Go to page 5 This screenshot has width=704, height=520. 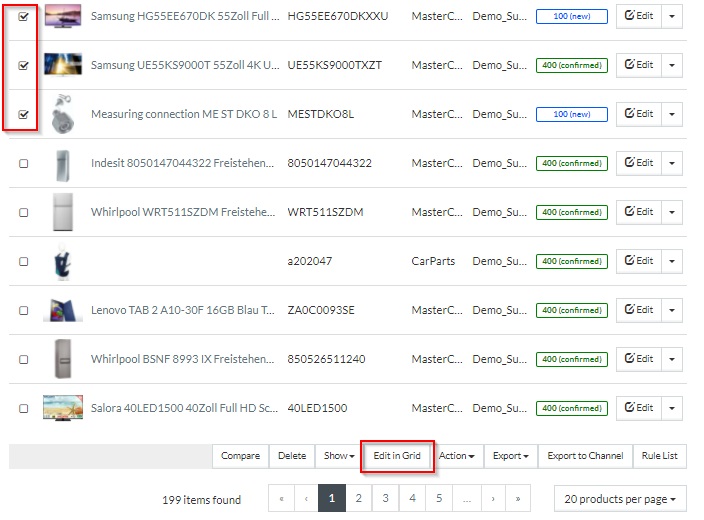coord(439,498)
